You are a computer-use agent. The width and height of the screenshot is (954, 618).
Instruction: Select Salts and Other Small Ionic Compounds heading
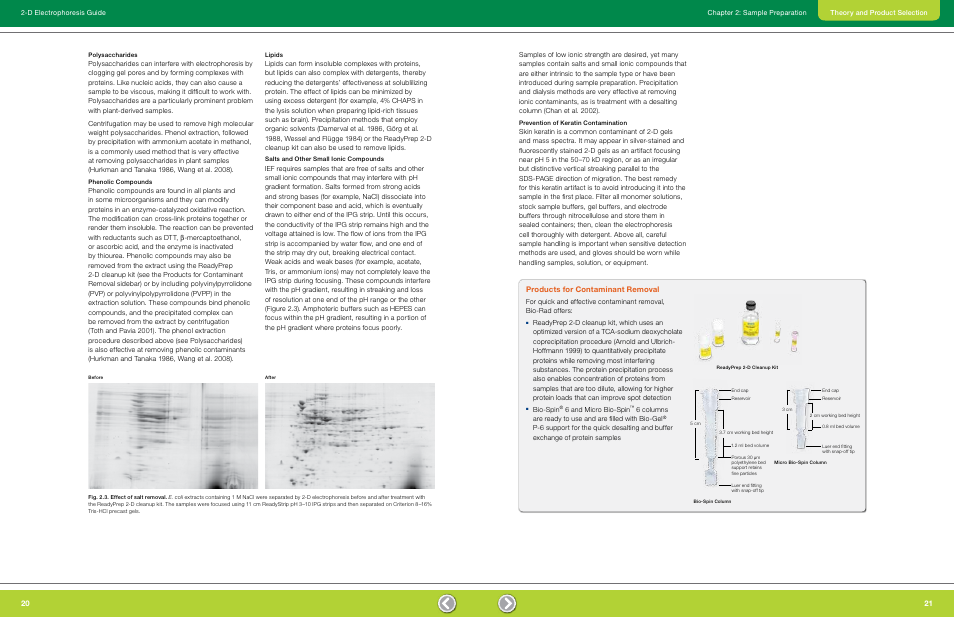[x=324, y=159]
